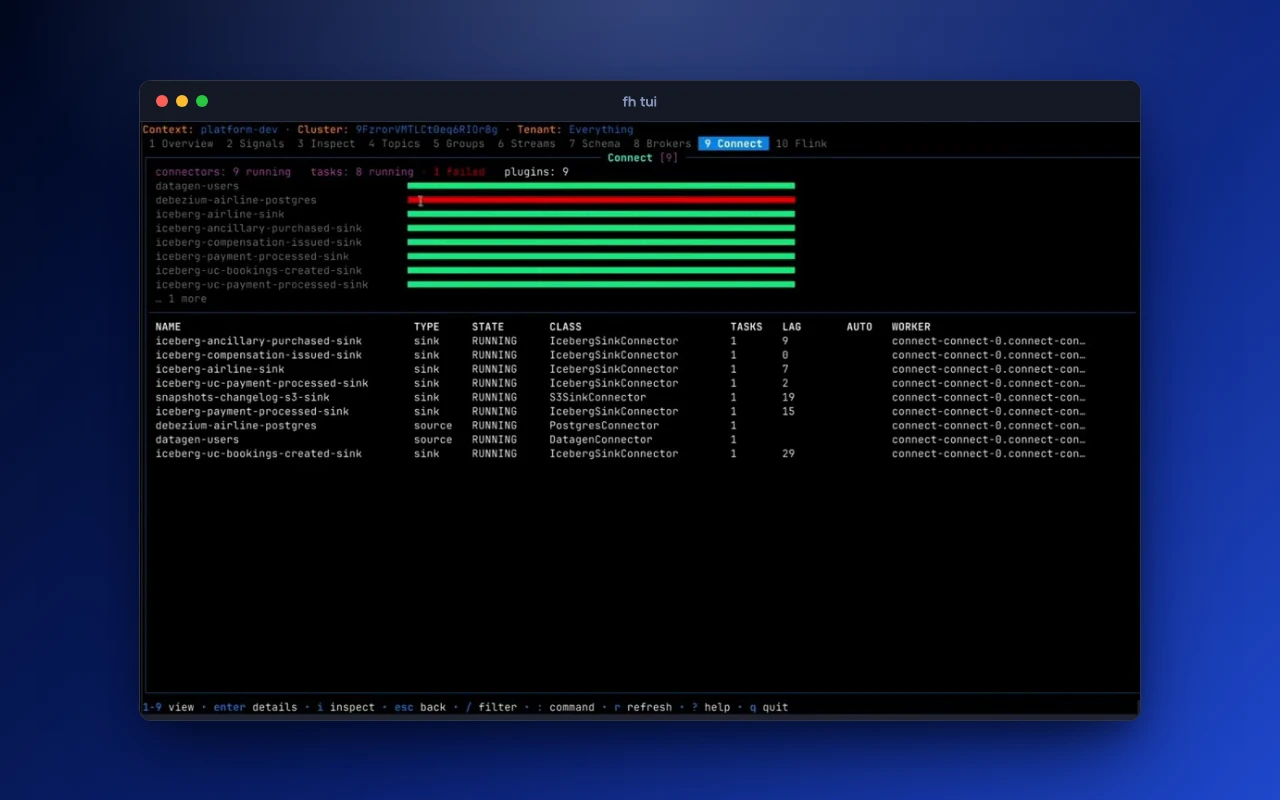
Task: Click the lag value 15
Action: point(788,411)
